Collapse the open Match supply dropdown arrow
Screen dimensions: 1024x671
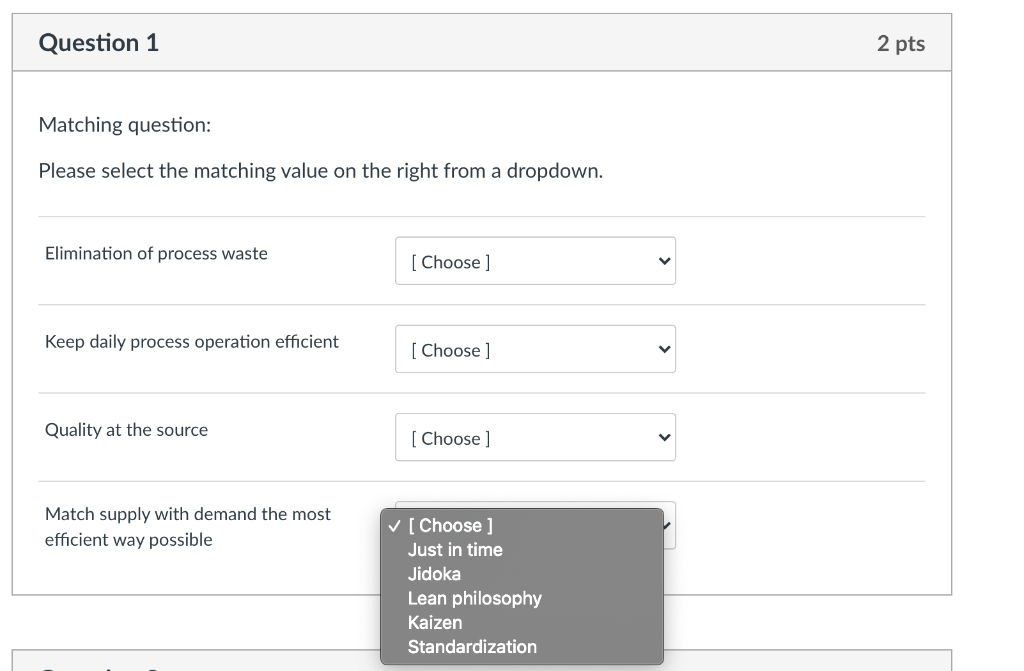pyautogui.click(x=667, y=523)
